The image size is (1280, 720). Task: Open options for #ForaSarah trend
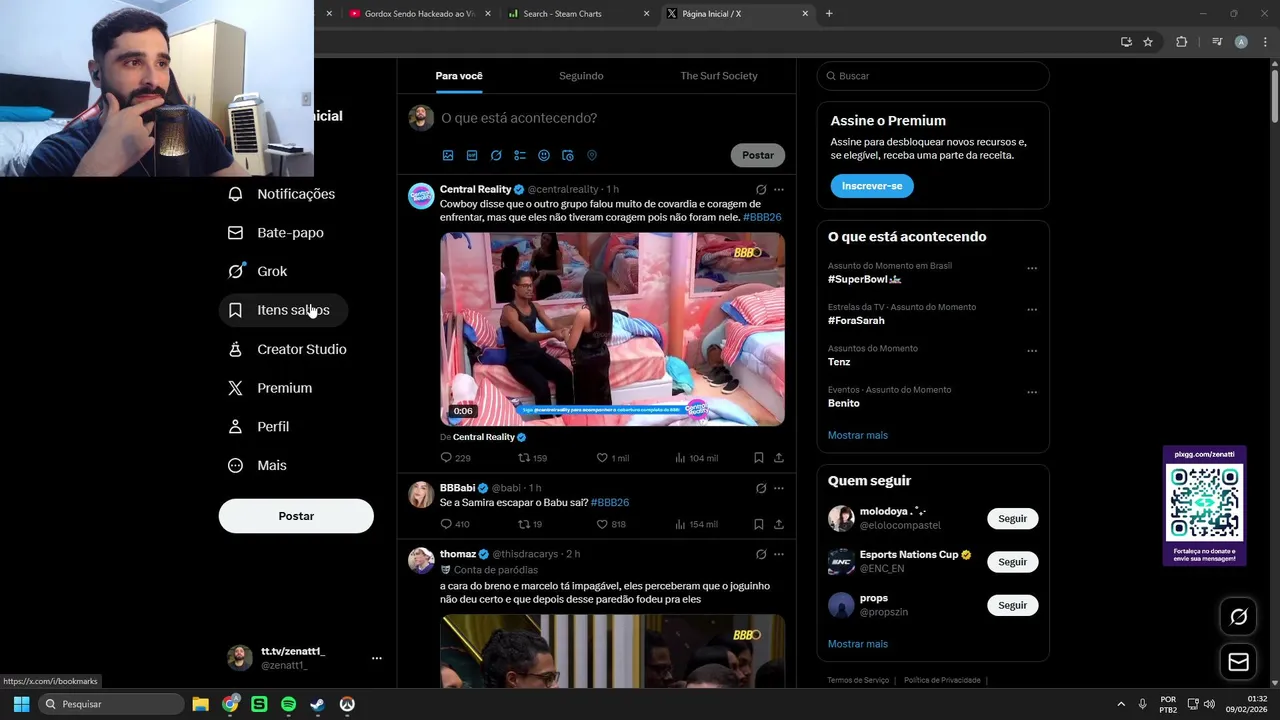click(x=1032, y=310)
